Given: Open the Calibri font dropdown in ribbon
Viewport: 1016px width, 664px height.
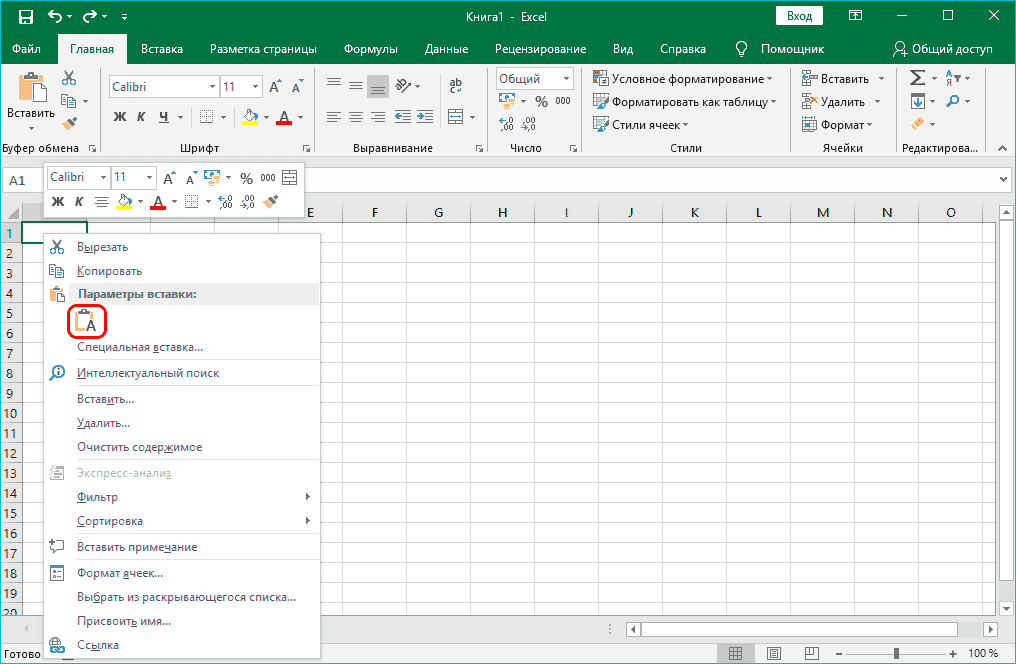Looking at the screenshot, I should [x=211, y=87].
